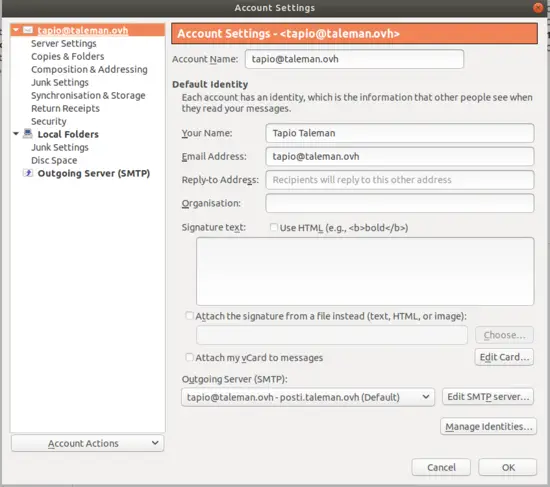
Task: Open Security settings
Action: click(x=49, y=121)
